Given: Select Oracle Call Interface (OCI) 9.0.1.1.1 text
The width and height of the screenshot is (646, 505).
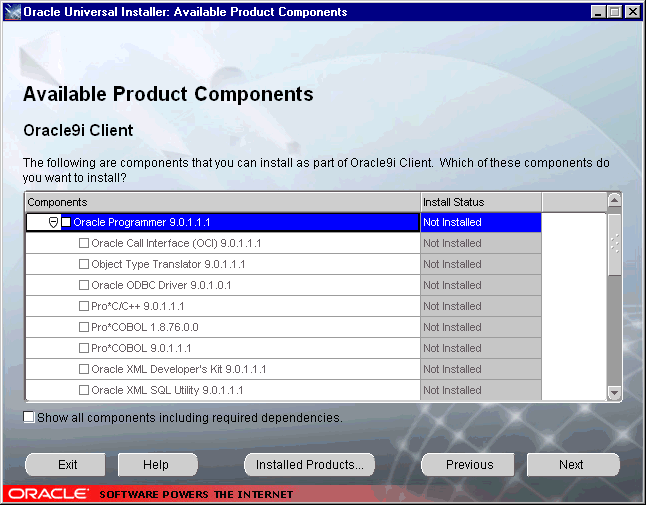Looking at the screenshot, I should pos(176,243).
